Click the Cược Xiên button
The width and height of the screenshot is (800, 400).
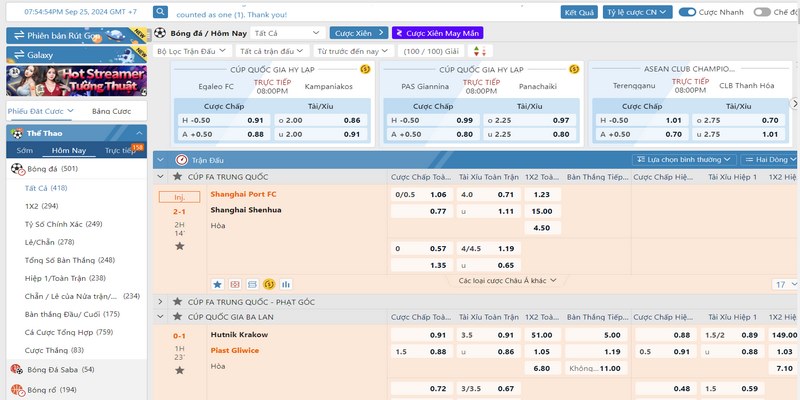[x=359, y=33]
